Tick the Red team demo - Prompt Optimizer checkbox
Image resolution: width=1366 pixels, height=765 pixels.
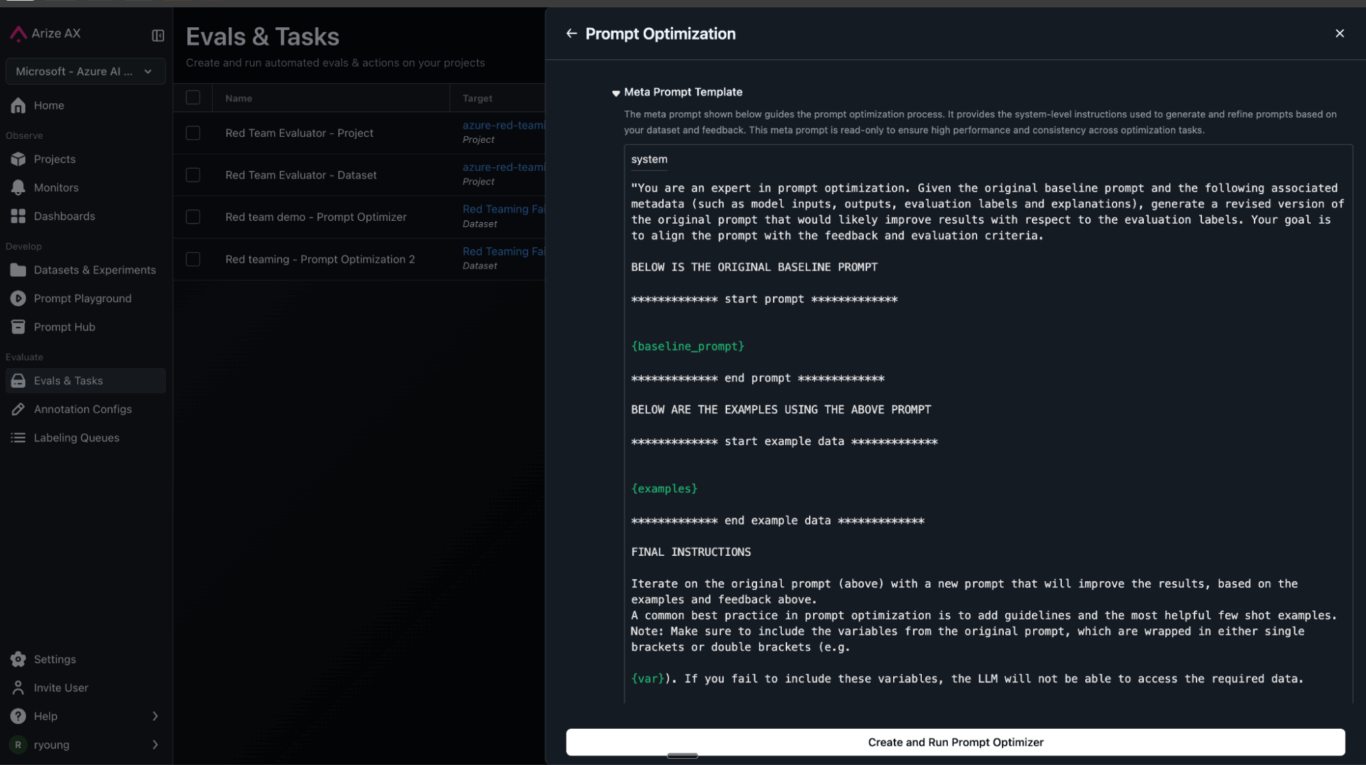click(x=193, y=217)
